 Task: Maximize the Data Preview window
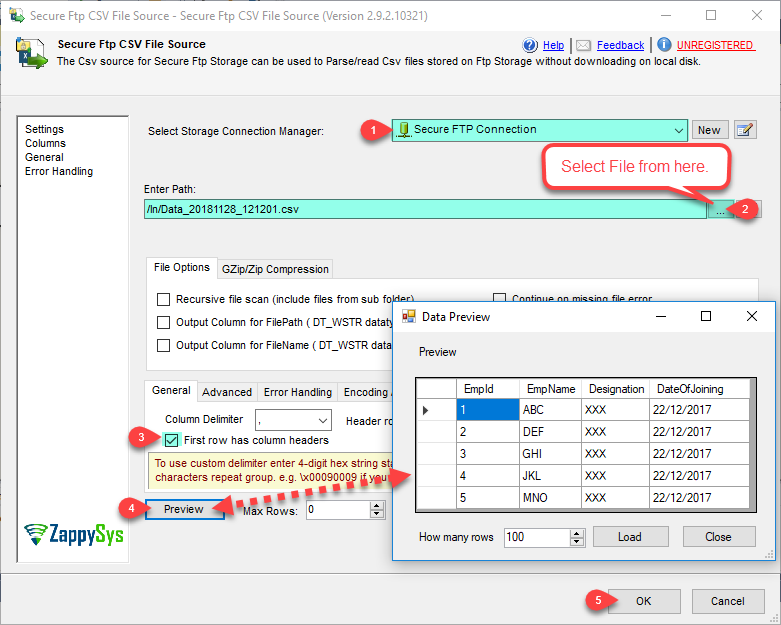(x=706, y=316)
